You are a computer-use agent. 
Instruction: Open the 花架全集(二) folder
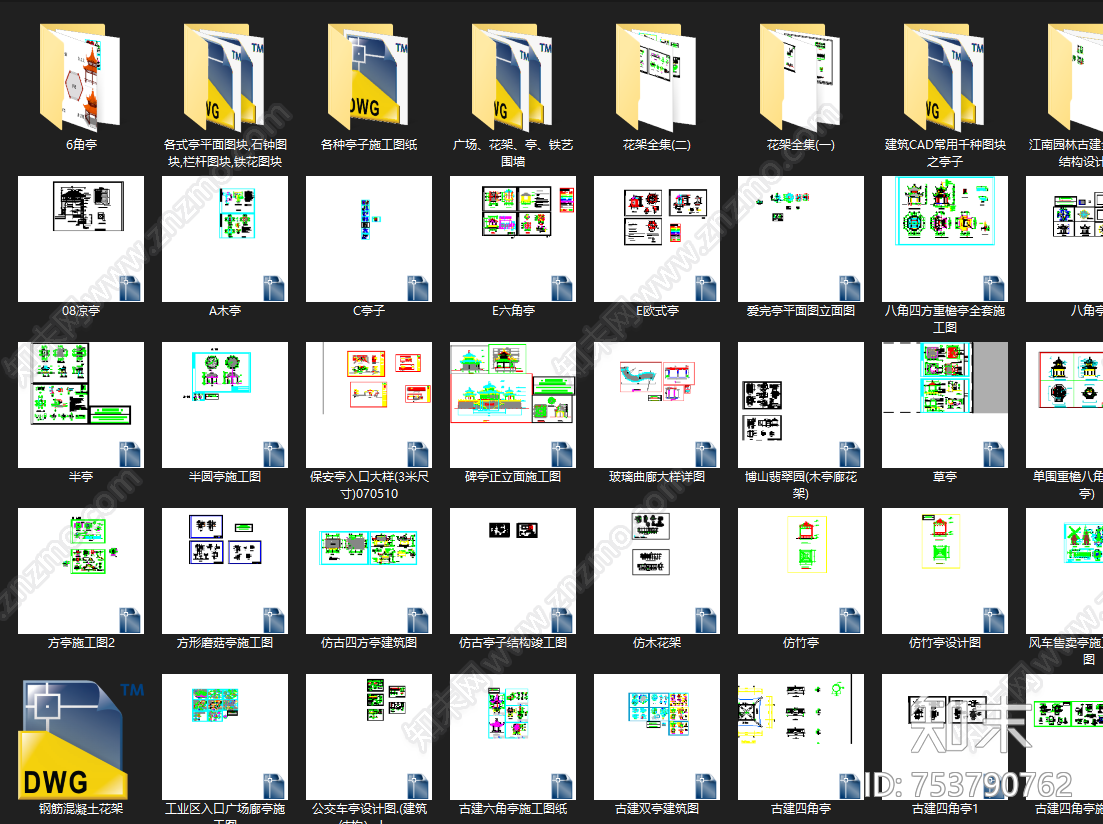pos(656,78)
